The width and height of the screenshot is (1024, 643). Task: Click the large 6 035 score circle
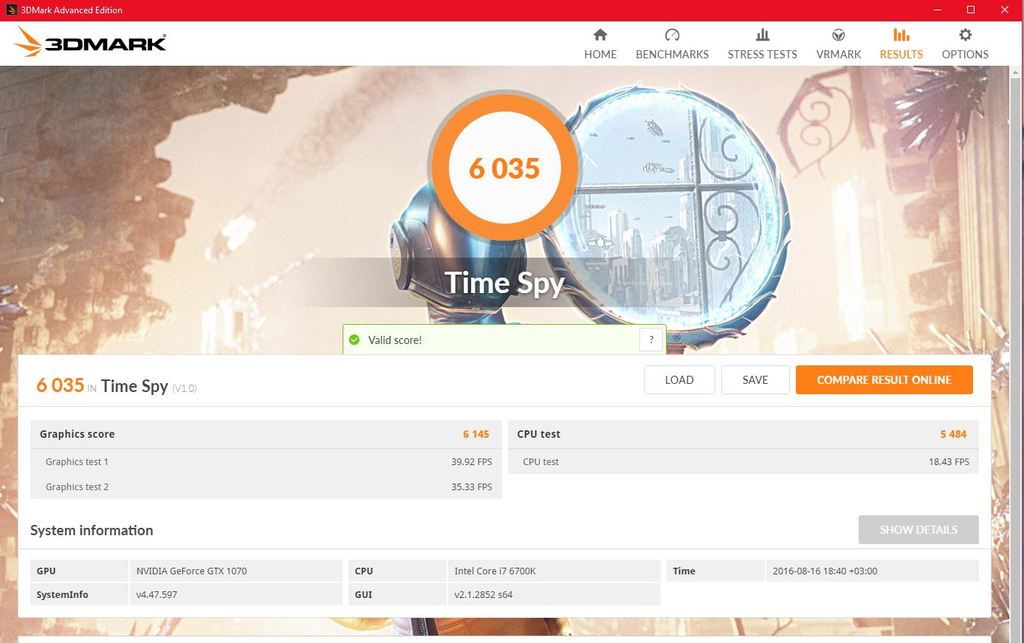(x=504, y=168)
